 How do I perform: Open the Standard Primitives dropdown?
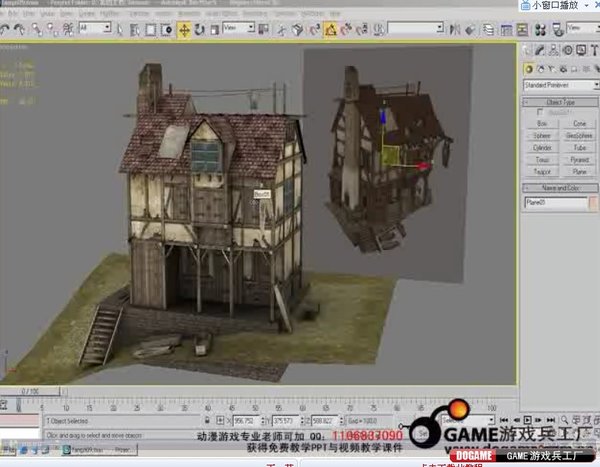(558, 86)
